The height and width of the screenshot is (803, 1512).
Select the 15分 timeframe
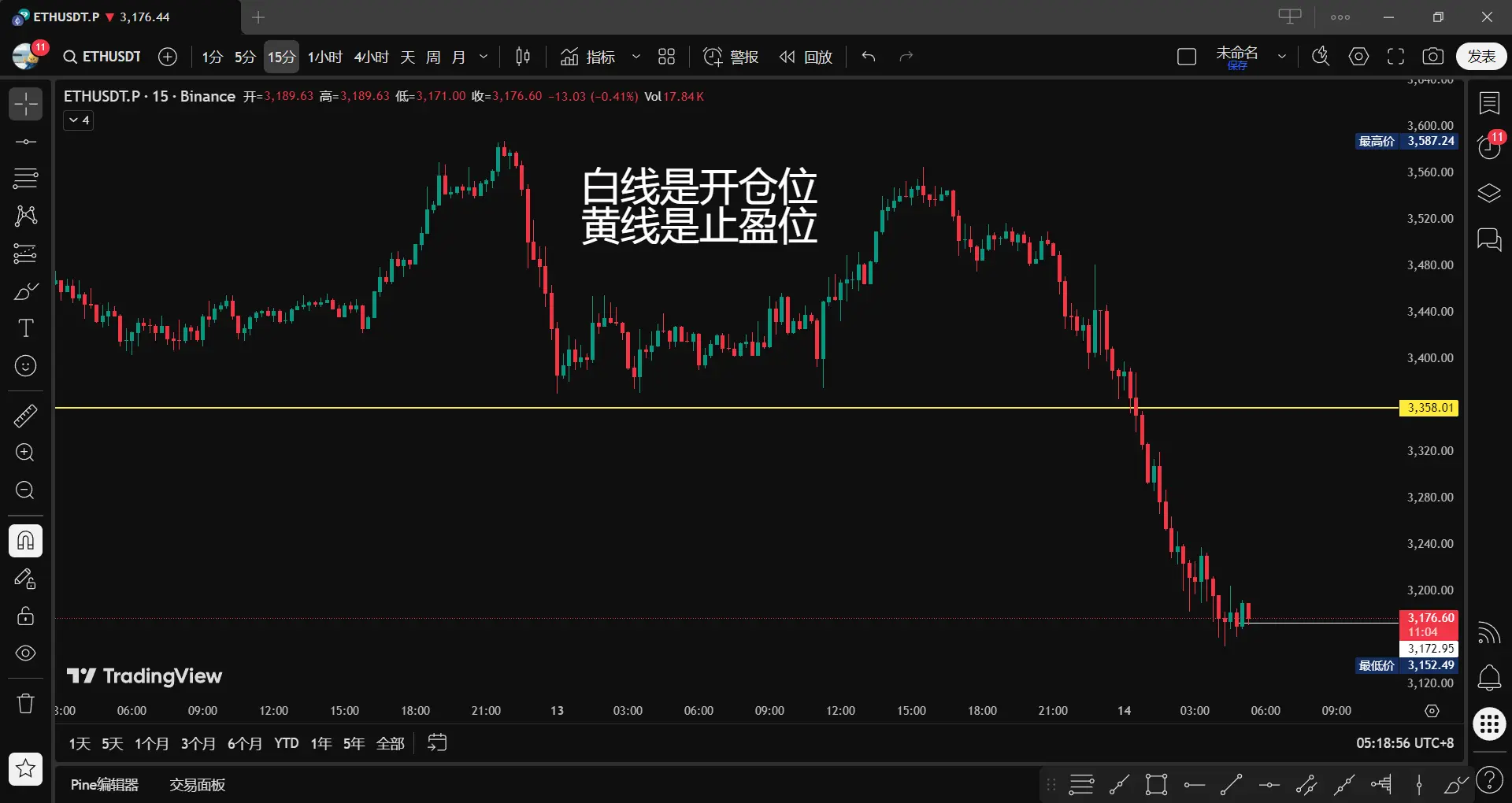click(281, 57)
